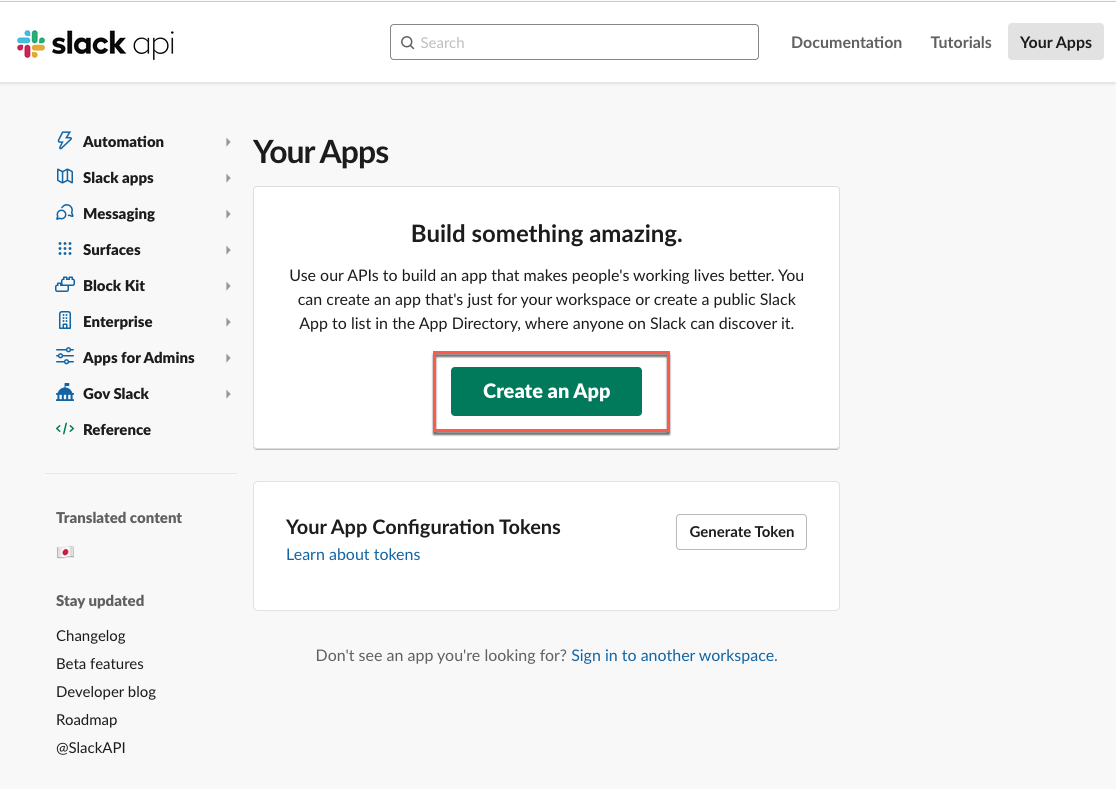Open the Automation sidebar menu
1116x789 pixels.
click(x=123, y=142)
